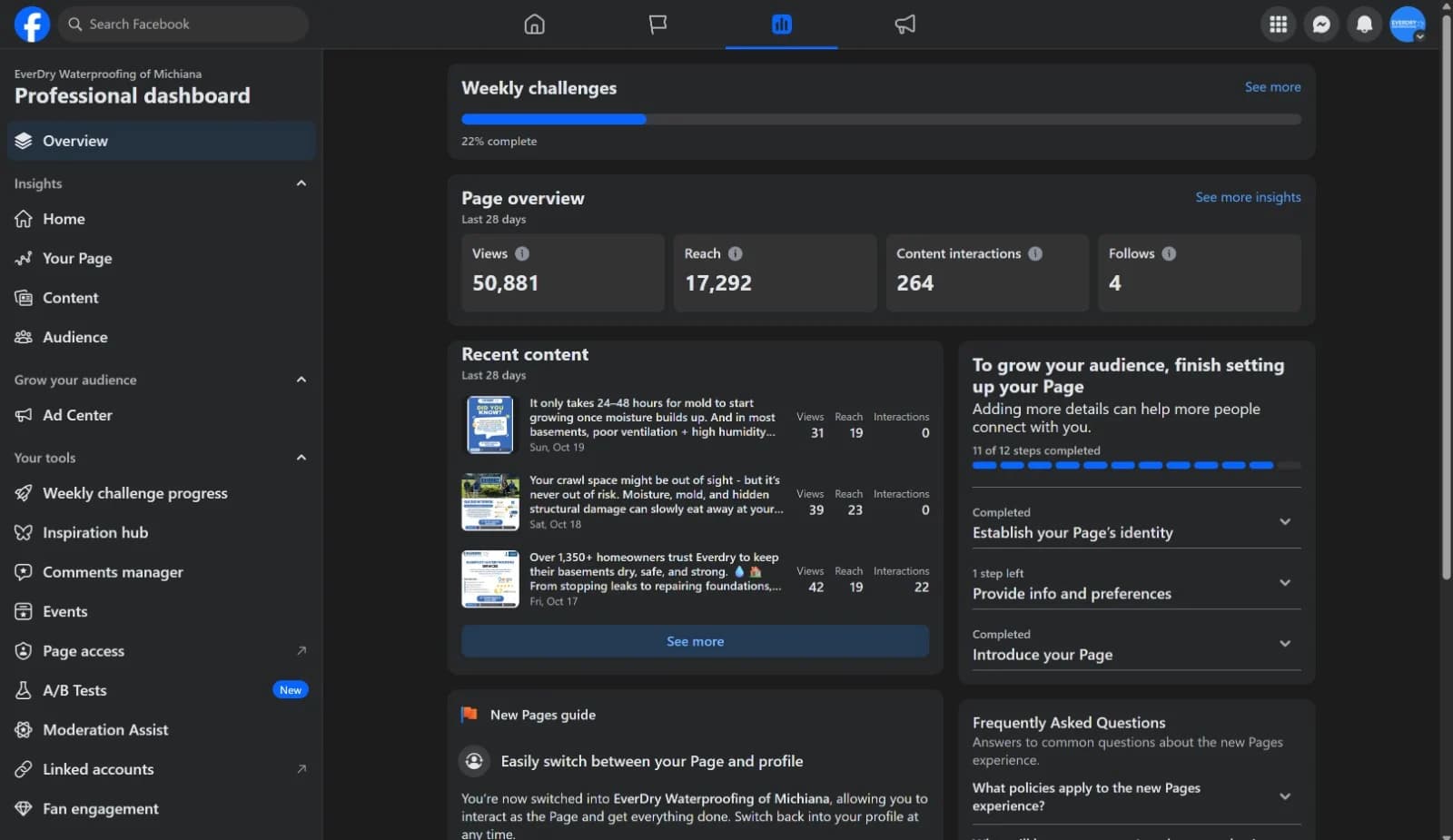
Task: Click the See more button under Recent content
Action: (695, 641)
